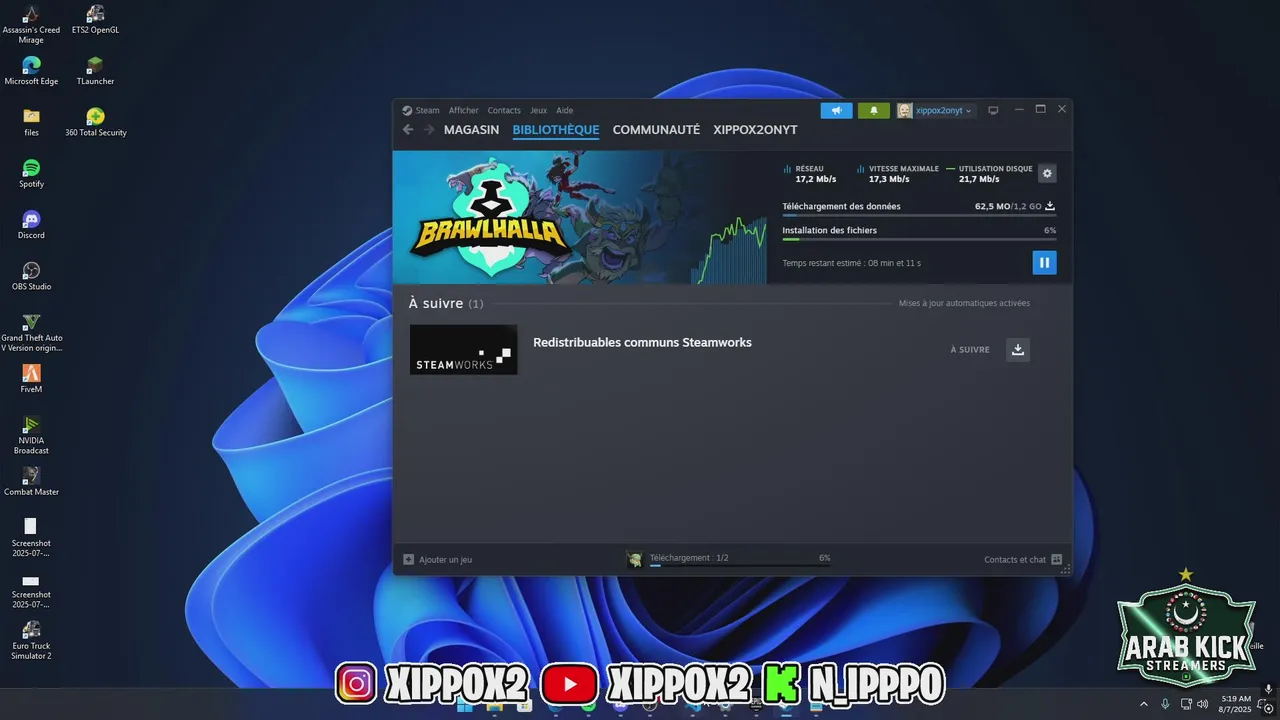
Task: Open the XIPPOX2ONYT profile tab
Action: tap(755, 130)
